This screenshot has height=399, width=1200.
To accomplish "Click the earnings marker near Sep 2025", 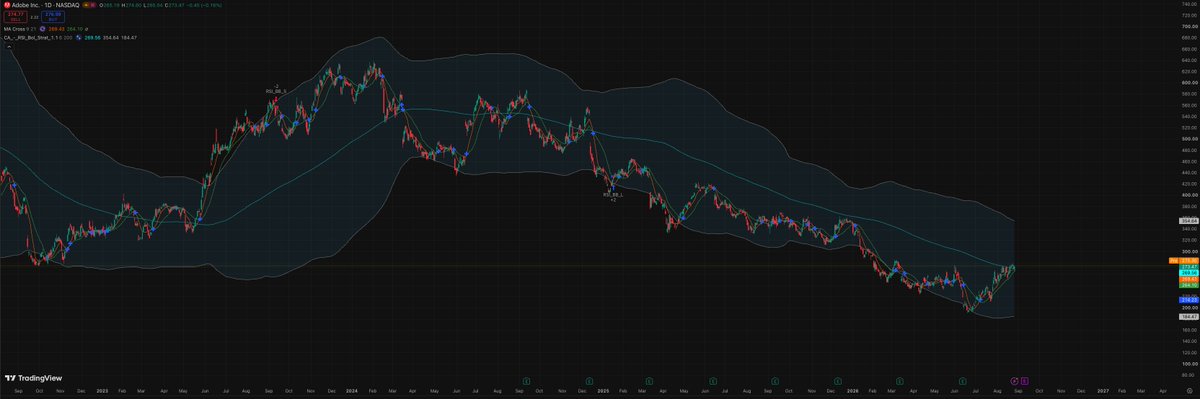I will coord(775,381).
